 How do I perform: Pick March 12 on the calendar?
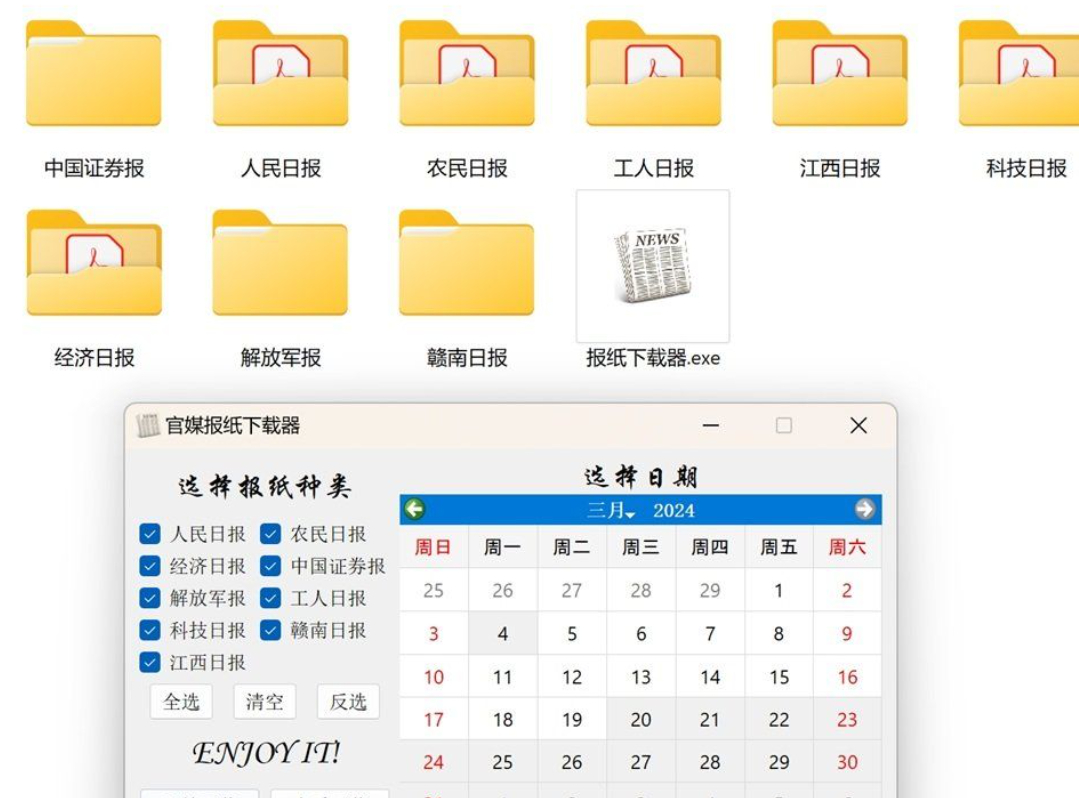pos(572,677)
